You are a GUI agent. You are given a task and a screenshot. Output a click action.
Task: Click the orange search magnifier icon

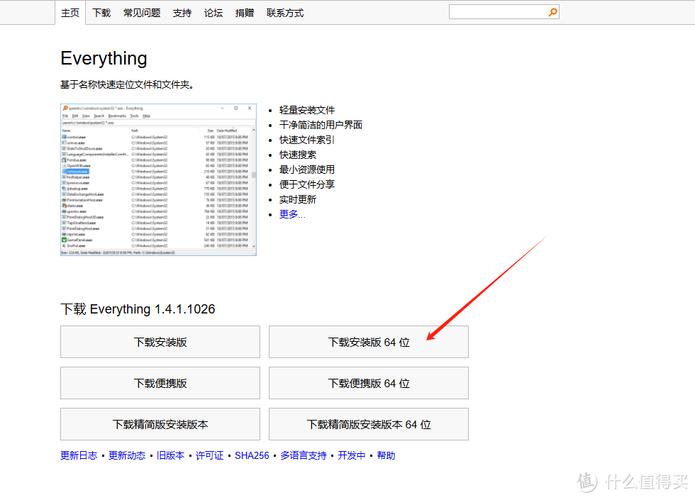click(x=553, y=12)
